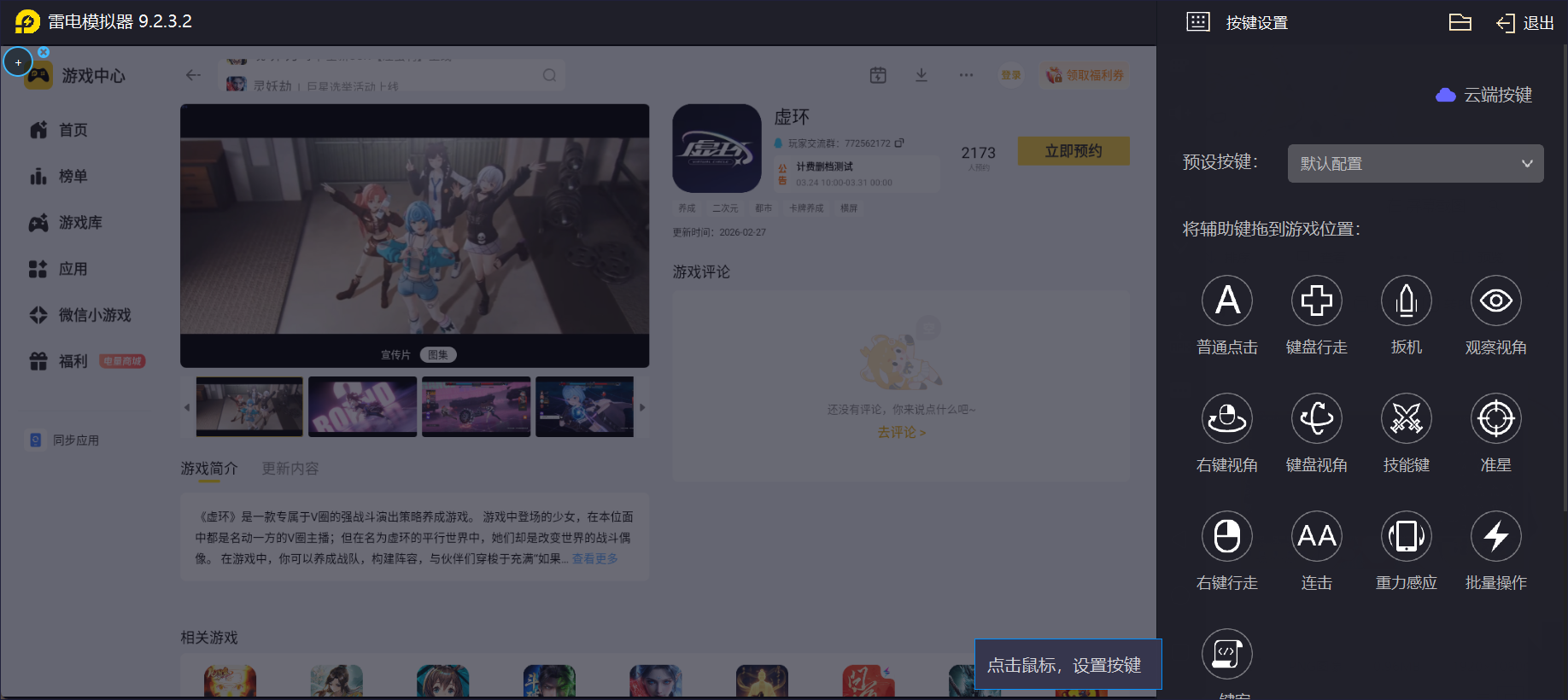This screenshot has width=1568, height=700.
Task: Select the placed plus key marker
Action: 18,62
